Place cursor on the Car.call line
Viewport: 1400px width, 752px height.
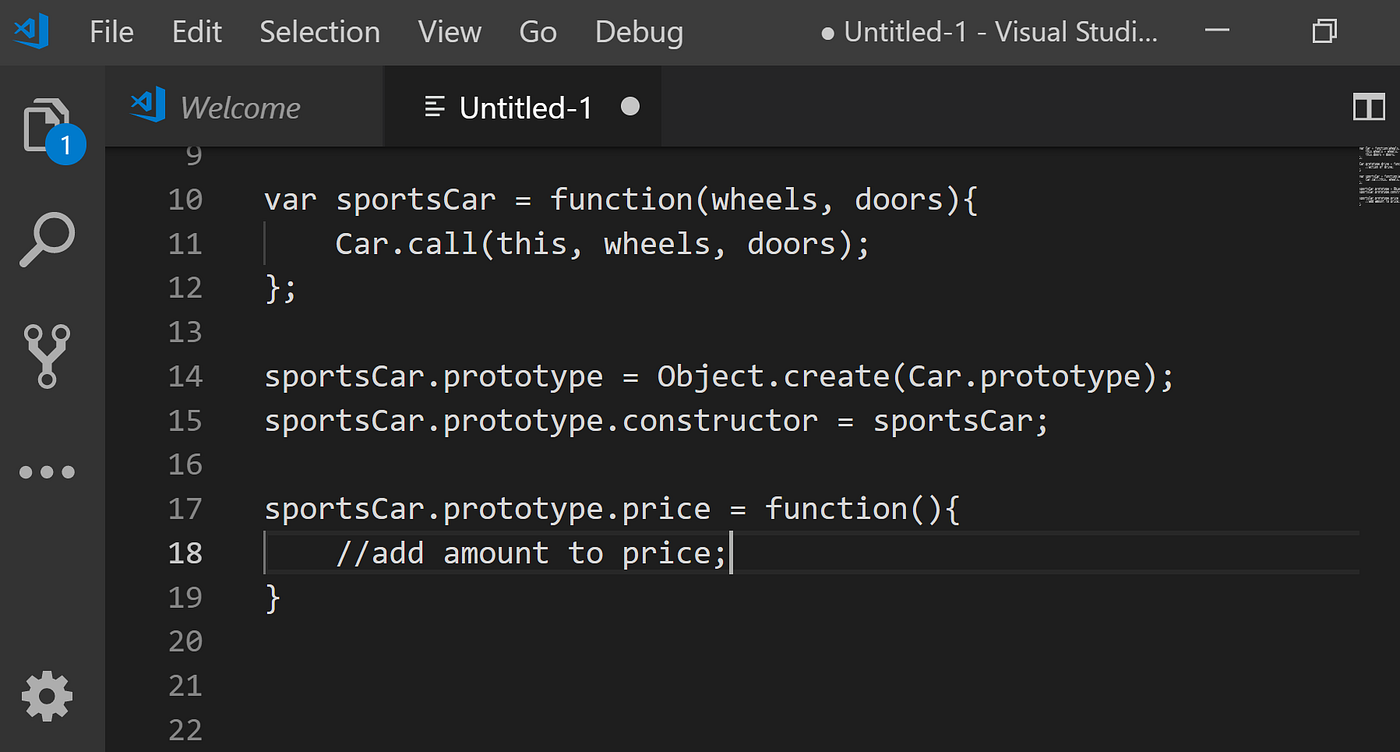tap(602, 244)
